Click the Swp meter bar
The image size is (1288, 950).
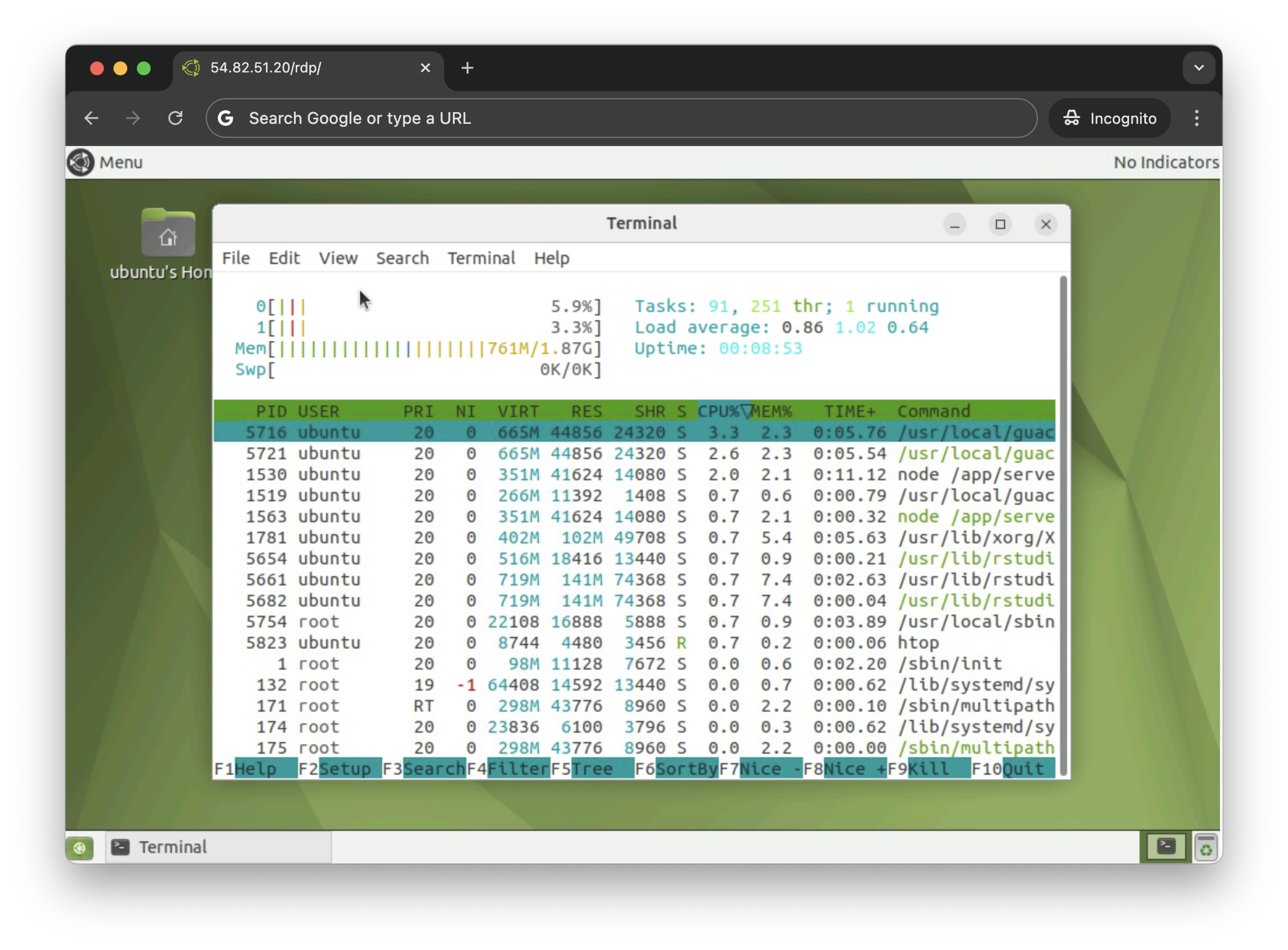[x=418, y=369]
